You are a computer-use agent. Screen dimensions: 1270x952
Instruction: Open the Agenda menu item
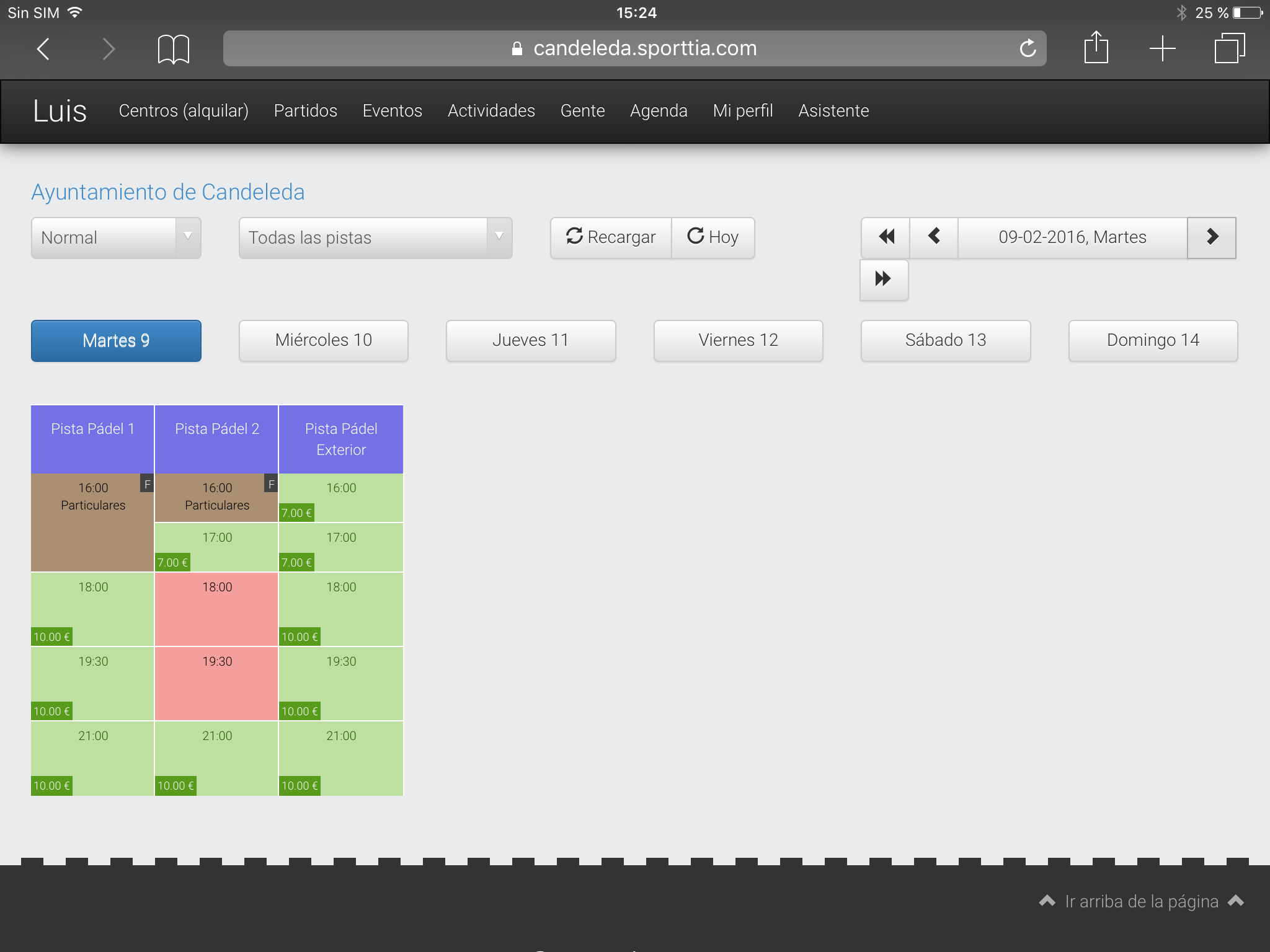click(x=659, y=111)
